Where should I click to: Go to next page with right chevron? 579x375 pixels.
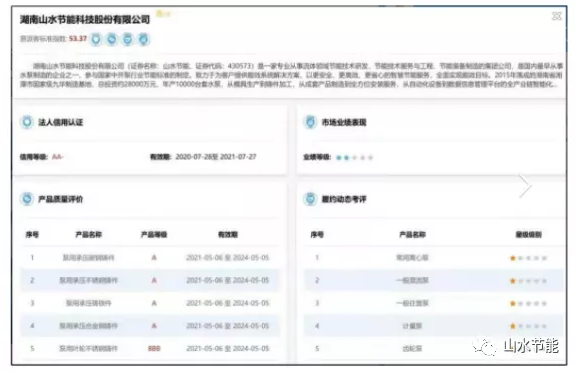coord(525,185)
